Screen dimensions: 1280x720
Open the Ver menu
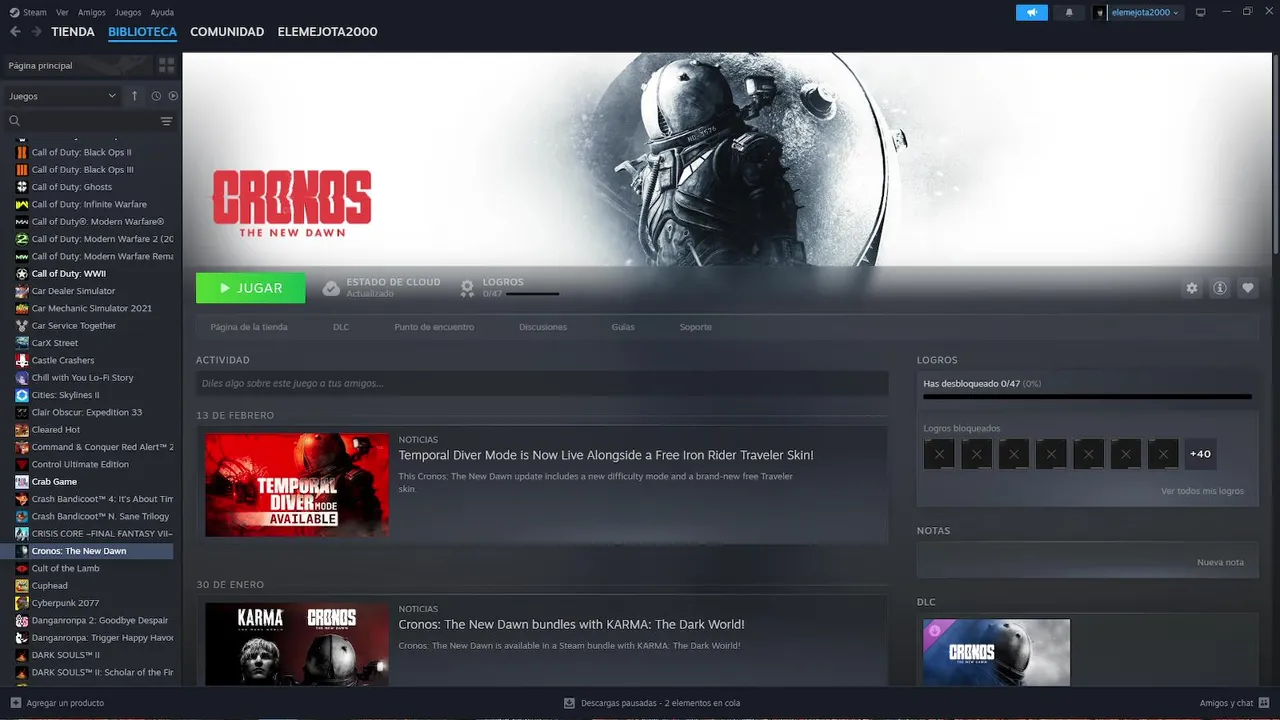(x=62, y=12)
